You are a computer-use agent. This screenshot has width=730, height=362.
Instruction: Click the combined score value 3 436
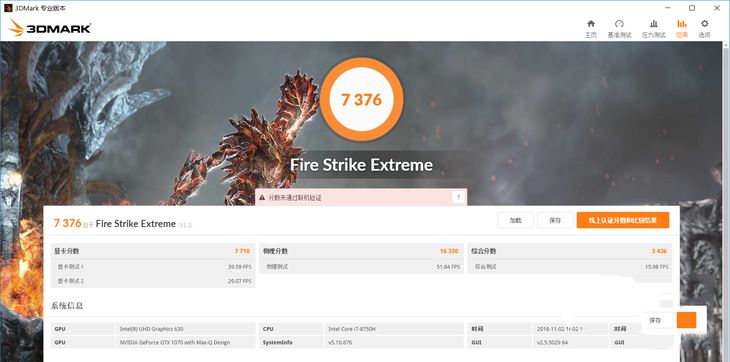659,251
